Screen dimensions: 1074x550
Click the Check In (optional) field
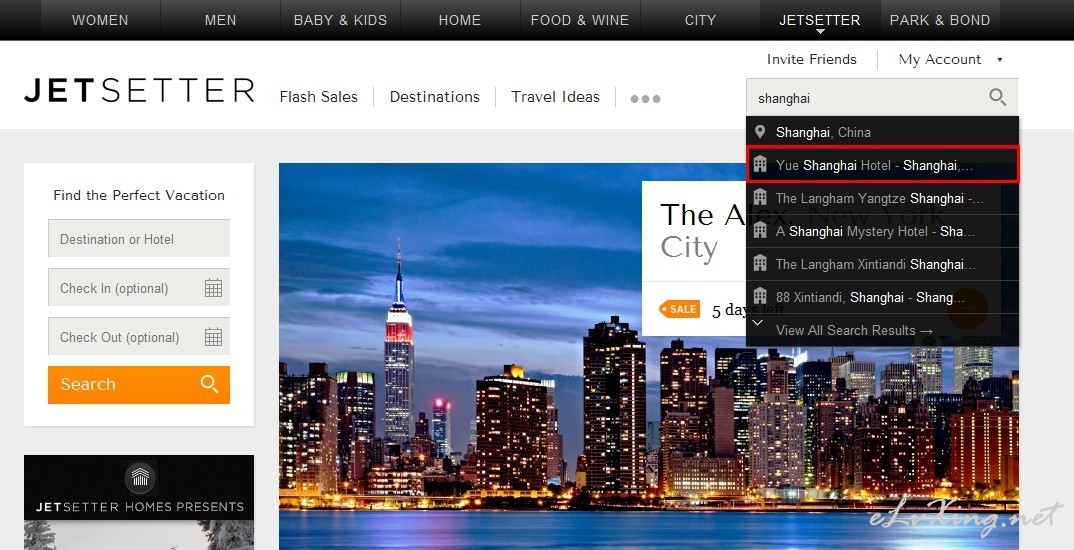[x=139, y=288]
